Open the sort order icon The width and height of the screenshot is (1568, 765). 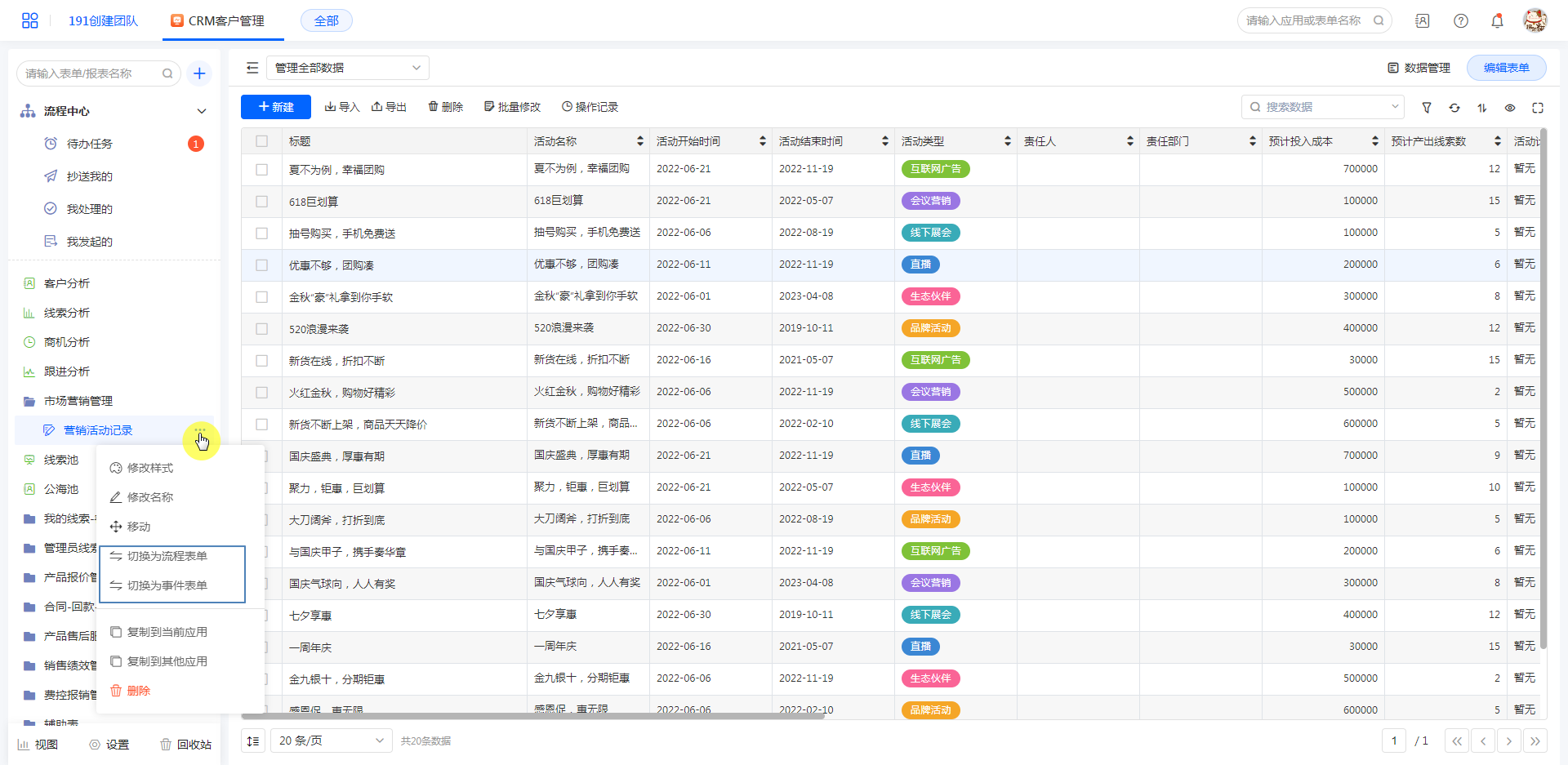[1482, 108]
